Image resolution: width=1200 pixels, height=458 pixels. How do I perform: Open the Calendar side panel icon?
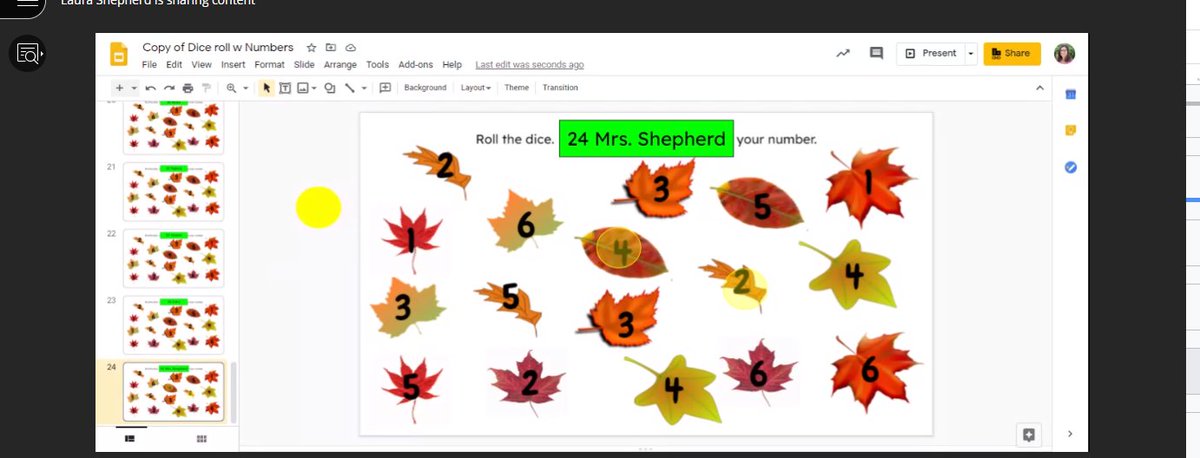coord(1070,94)
